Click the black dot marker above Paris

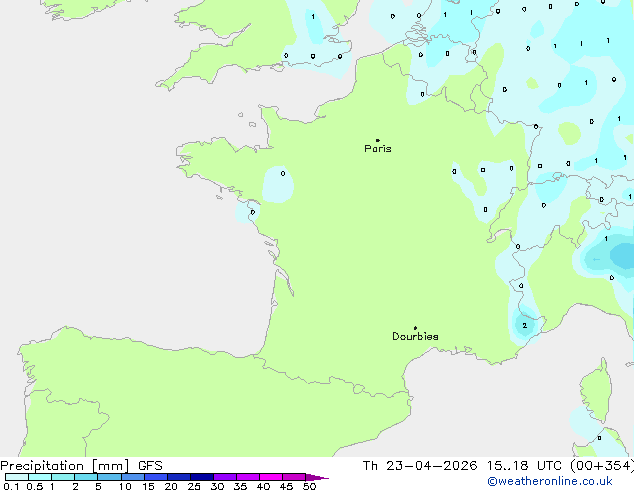click(378, 140)
